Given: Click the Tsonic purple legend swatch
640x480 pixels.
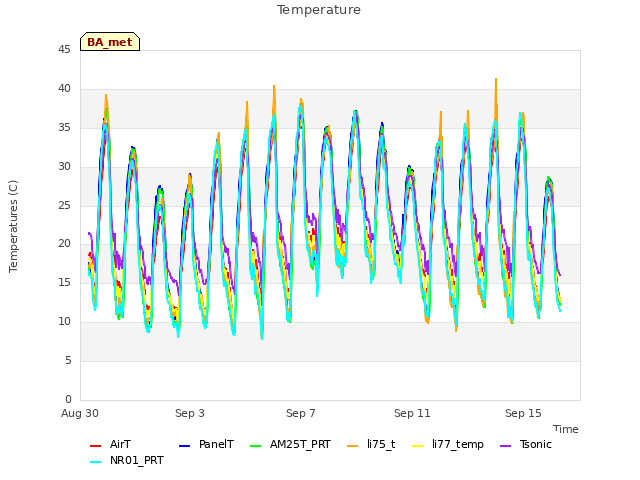Looking at the screenshot, I should pyautogui.click(x=505, y=446).
